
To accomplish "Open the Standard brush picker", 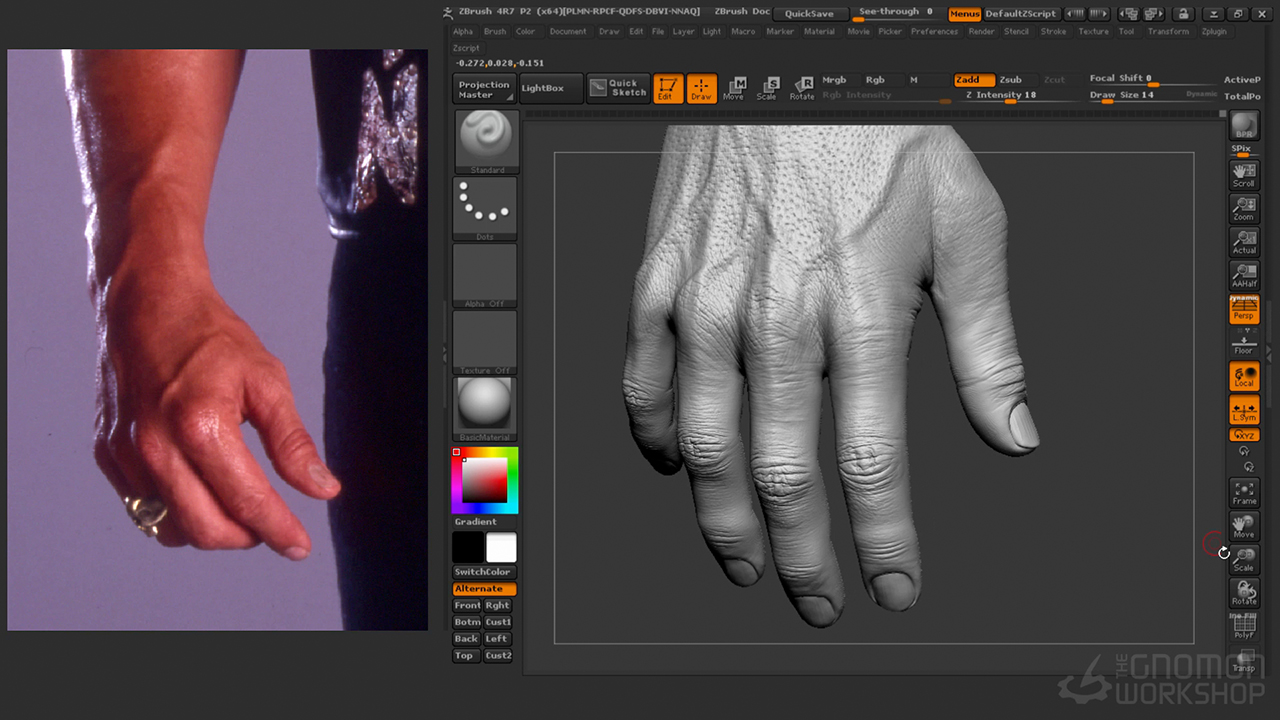I will [486, 141].
